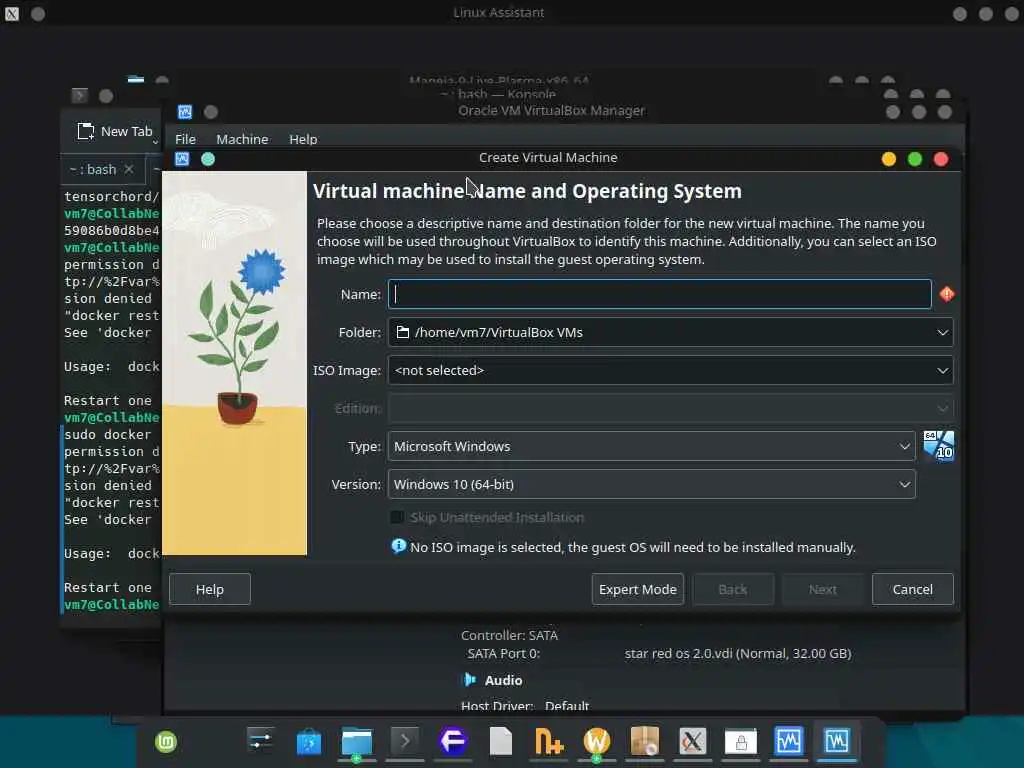This screenshot has width=1024, height=768.
Task: Open the package box icon in taskbar
Action: (645, 741)
